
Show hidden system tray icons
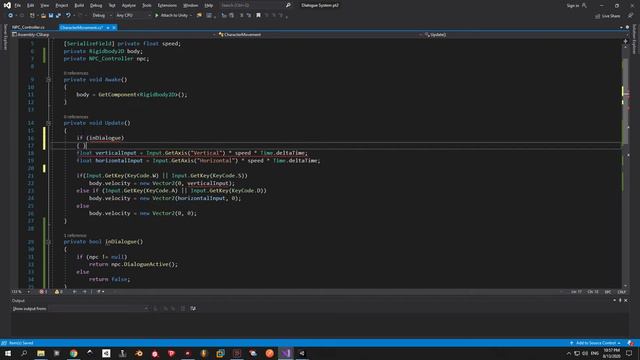pyautogui.click(x=569, y=353)
